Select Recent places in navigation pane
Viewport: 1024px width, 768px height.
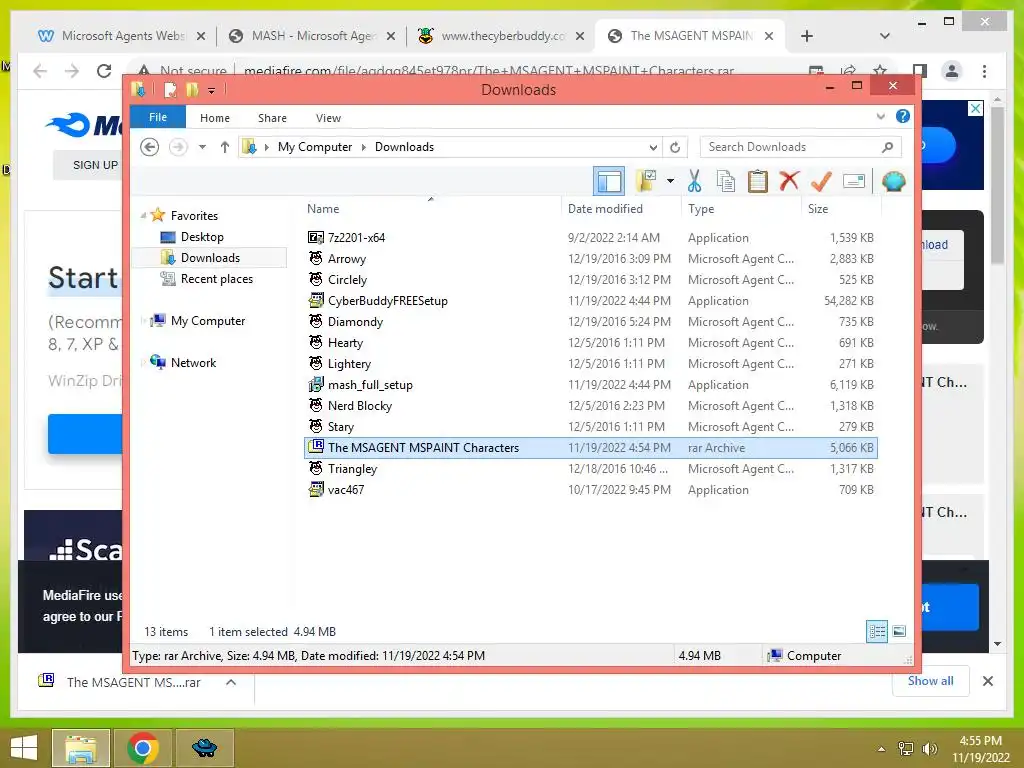(x=217, y=279)
